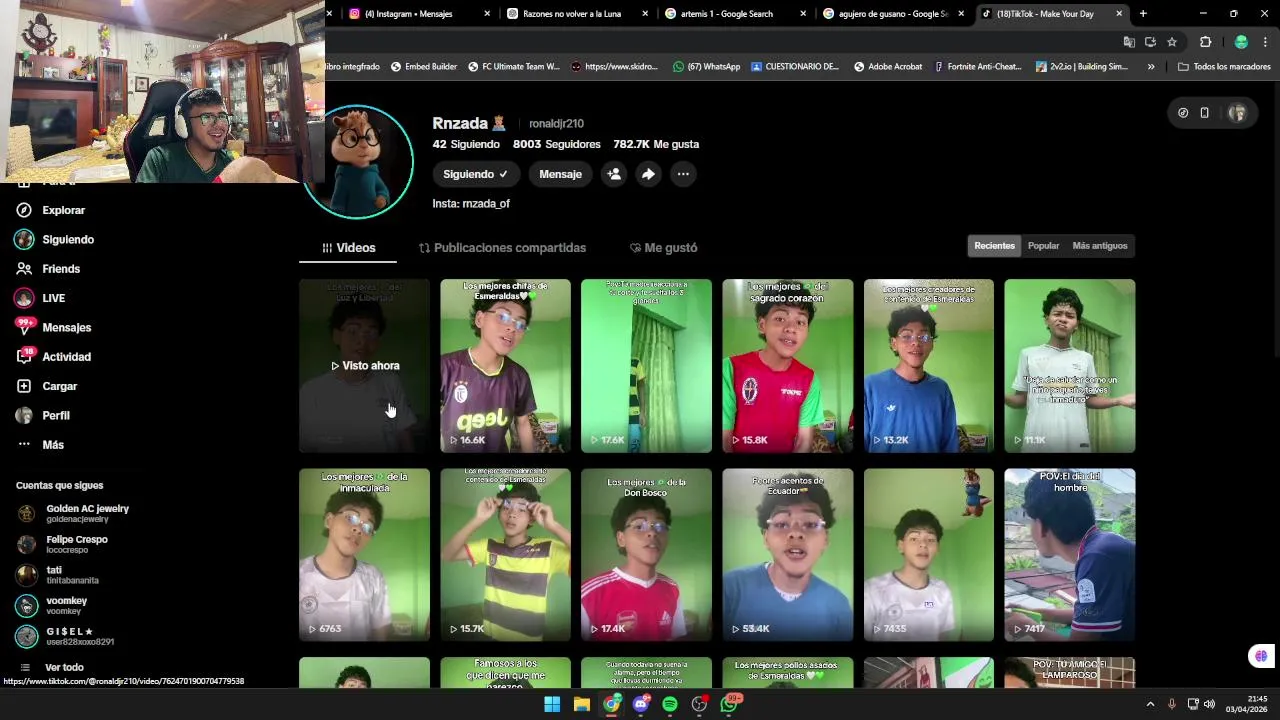The height and width of the screenshot is (720, 1280).
Task: Click the translate page icon in address bar
Action: pyautogui.click(x=1129, y=42)
